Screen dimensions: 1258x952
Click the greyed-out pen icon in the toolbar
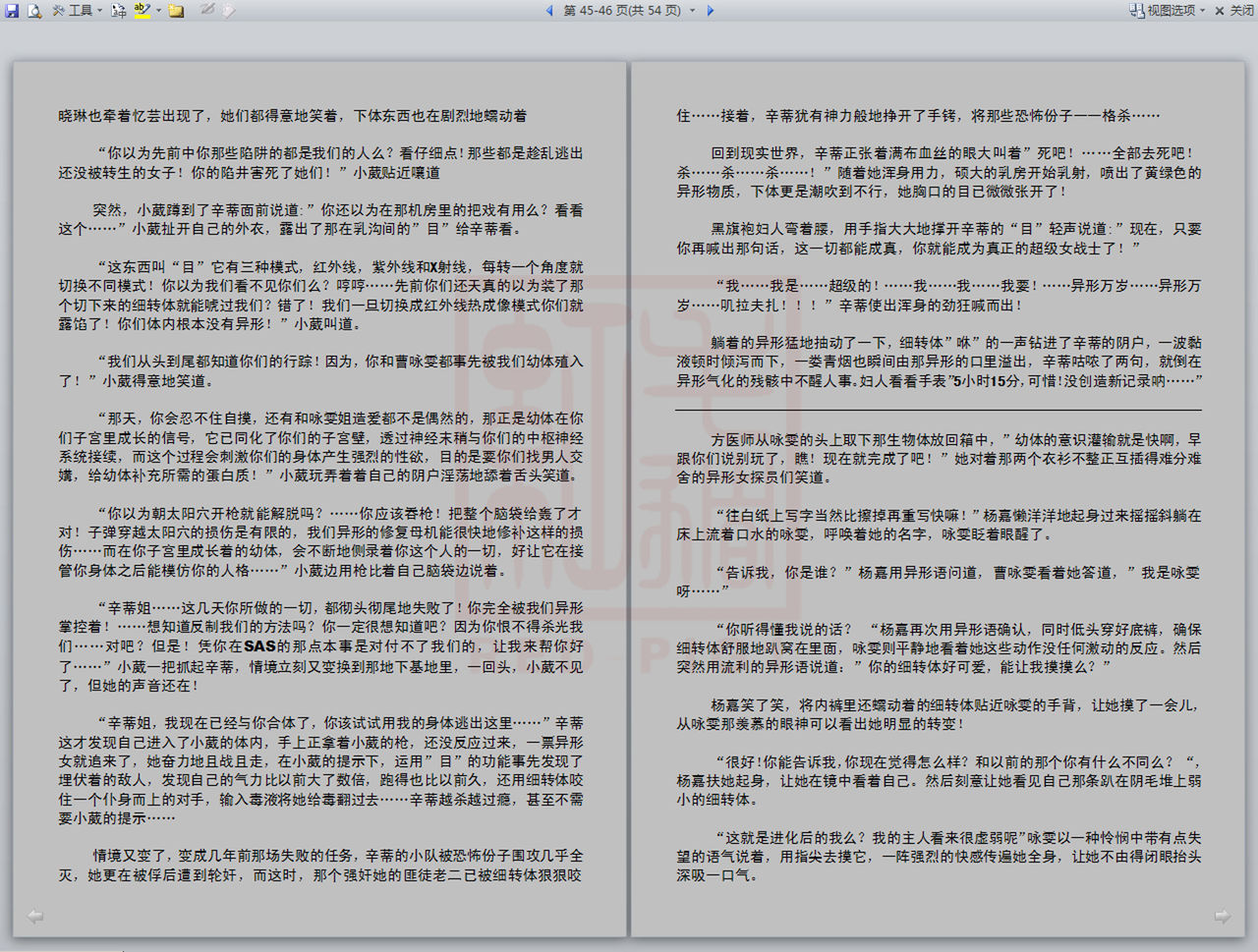(x=207, y=11)
